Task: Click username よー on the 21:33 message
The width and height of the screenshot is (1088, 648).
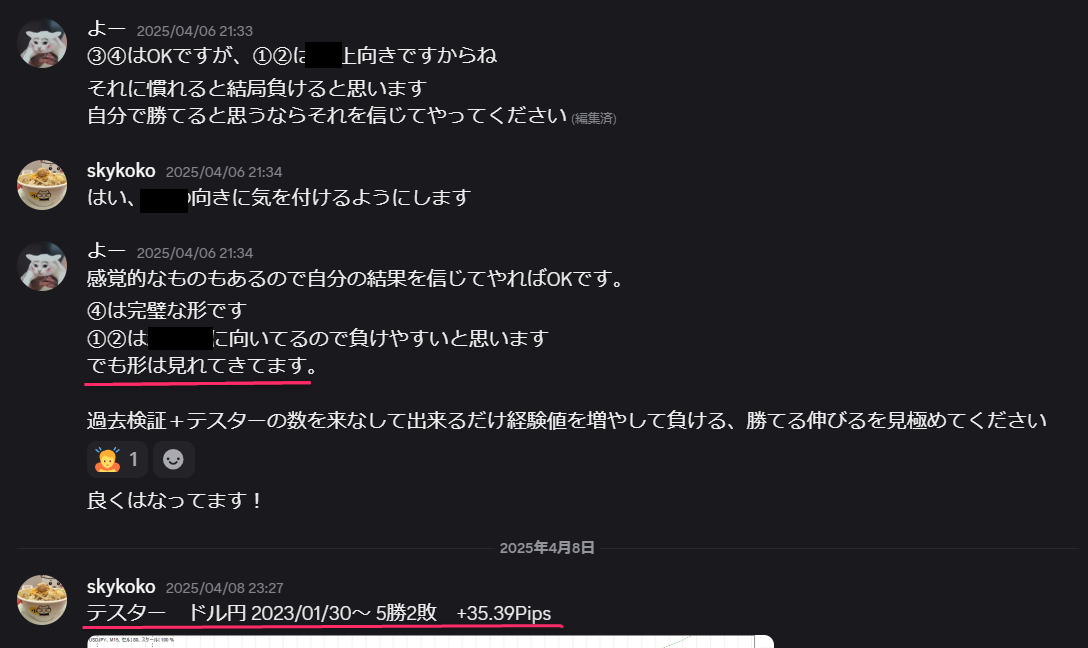Action: (106, 29)
